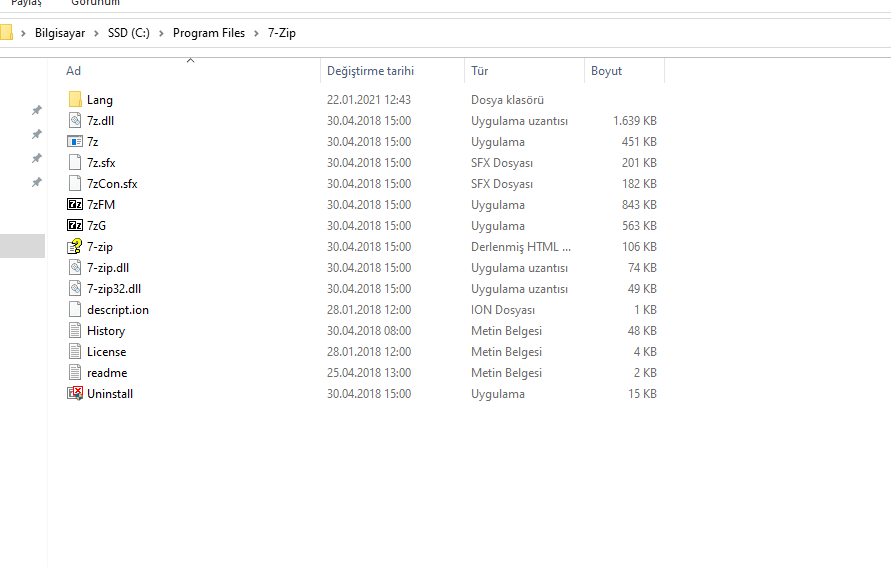Select the descript.ion file icon
Image resolution: width=891 pixels, height=567 pixels.
75,310
